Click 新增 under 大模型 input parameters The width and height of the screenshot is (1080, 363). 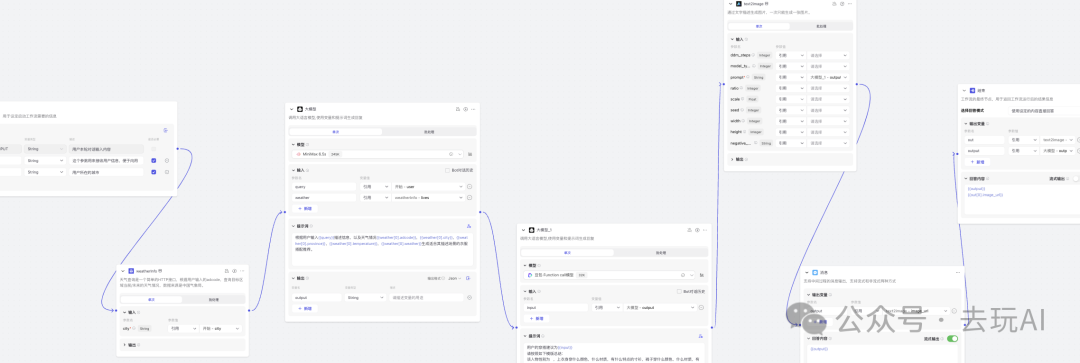pos(304,208)
